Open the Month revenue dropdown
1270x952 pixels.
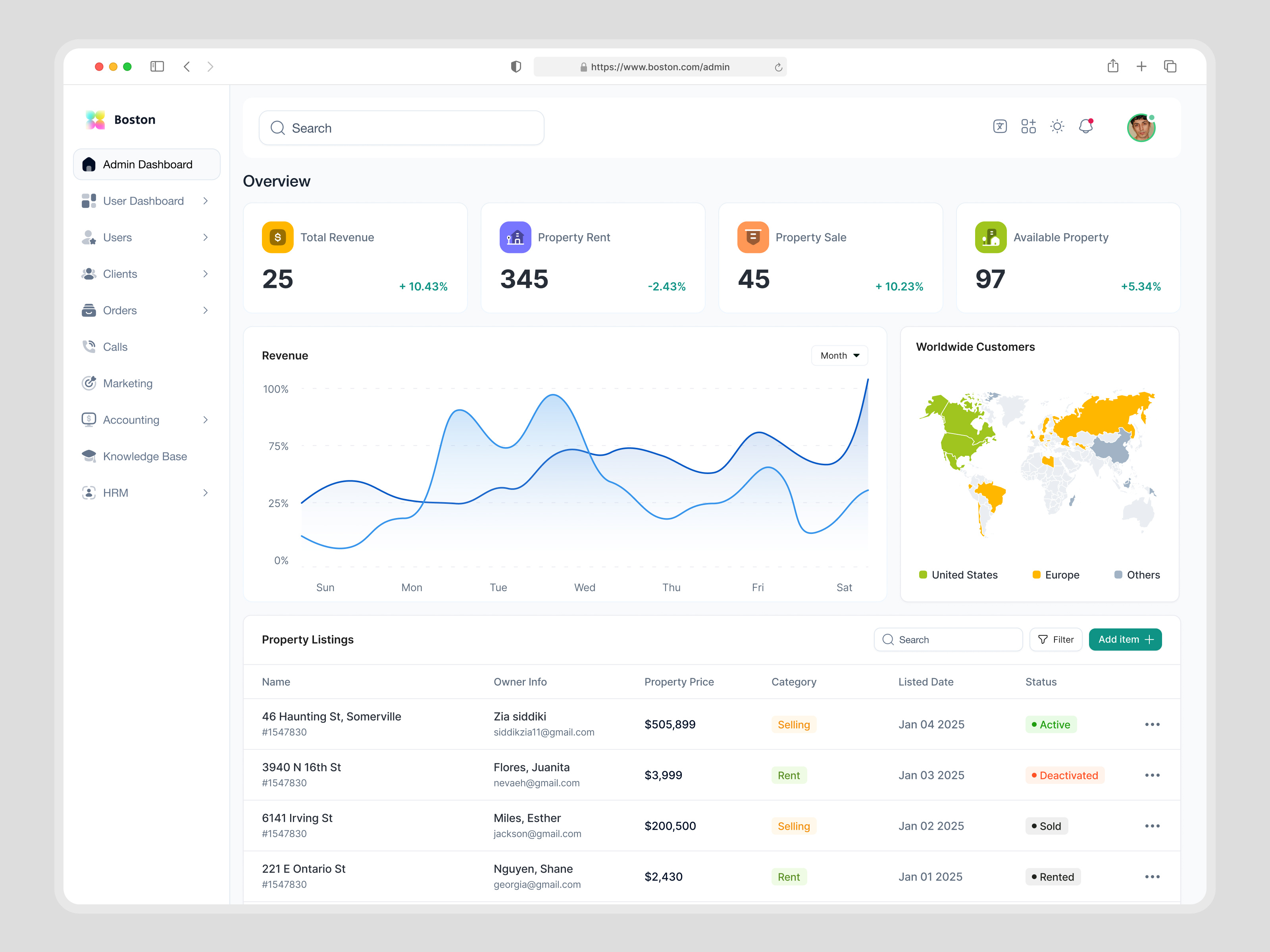pyautogui.click(x=839, y=355)
